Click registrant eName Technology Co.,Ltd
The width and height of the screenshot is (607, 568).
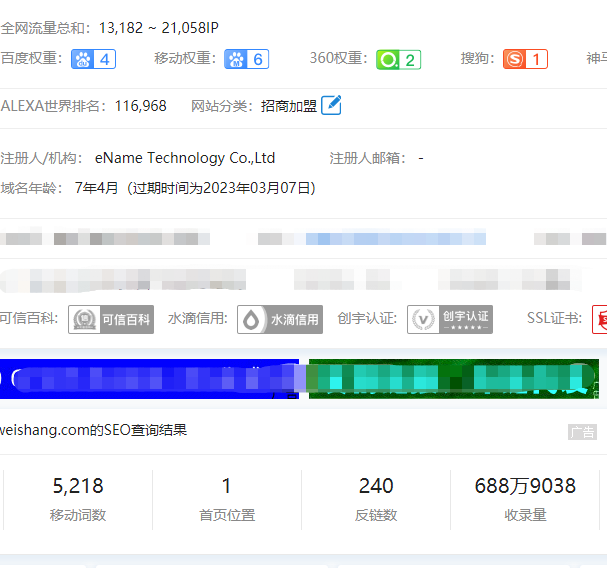pyautogui.click(x=185, y=158)
